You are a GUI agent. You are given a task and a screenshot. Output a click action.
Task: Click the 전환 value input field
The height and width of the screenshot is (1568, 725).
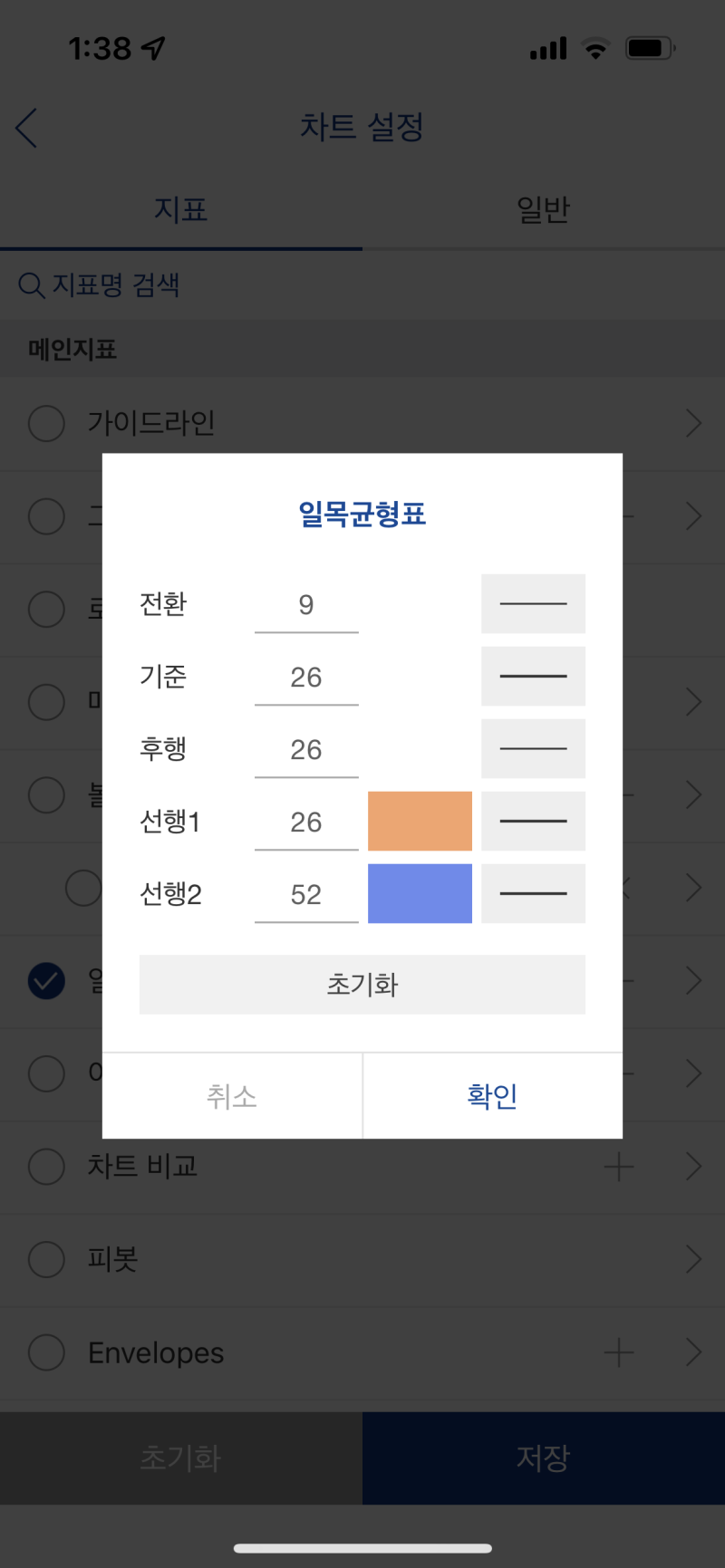[x=306, y=603]
